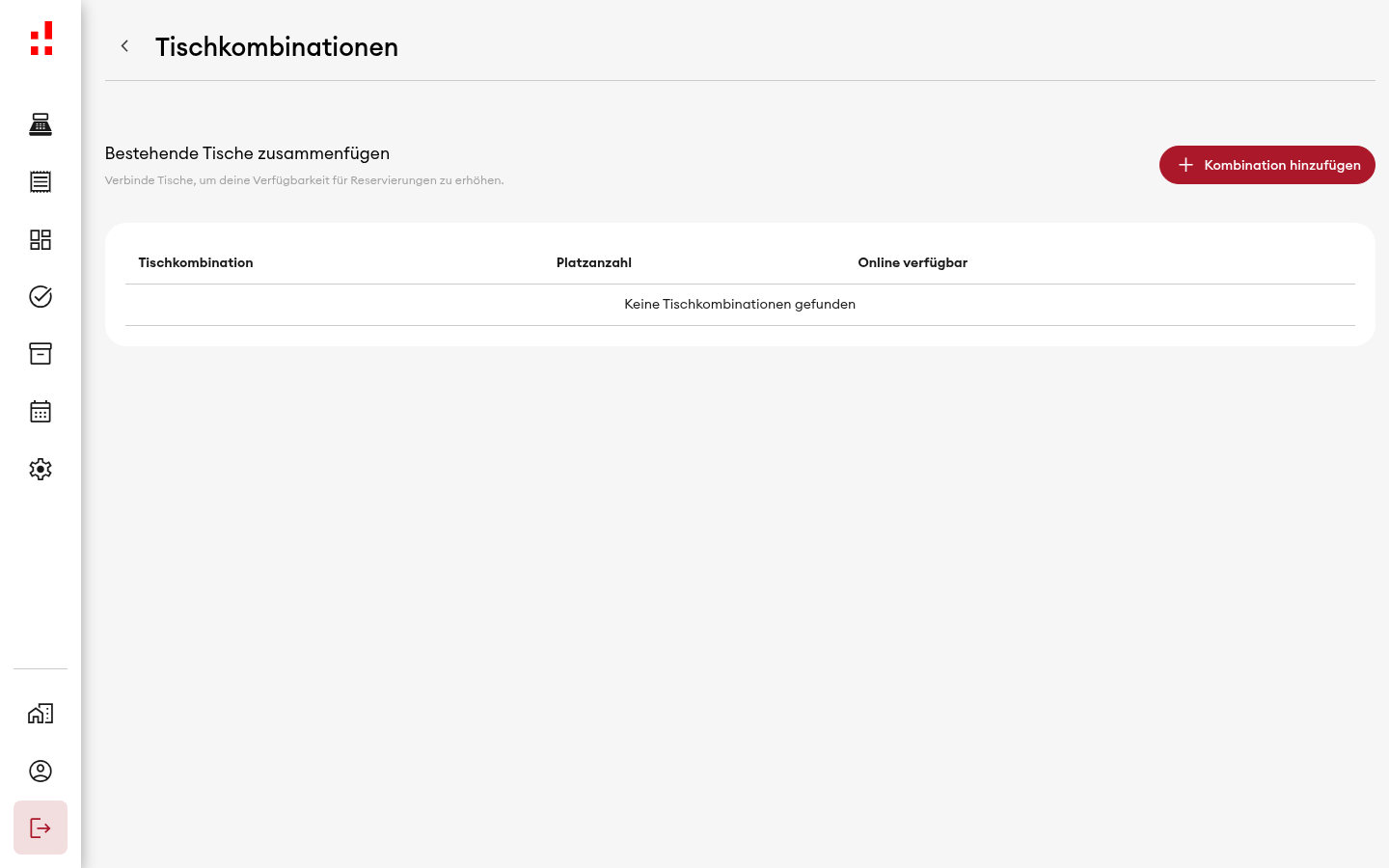Go back using the left chevron arrow

click(x=124, y=46)
